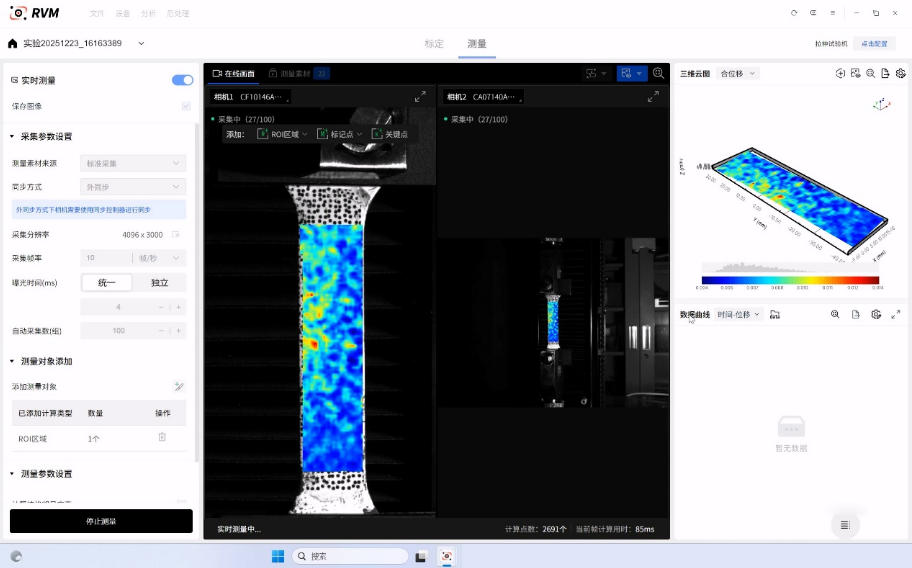Click the magic wand next to 添加测量对象
The image size is (912, 568).
tap(178, 386)
